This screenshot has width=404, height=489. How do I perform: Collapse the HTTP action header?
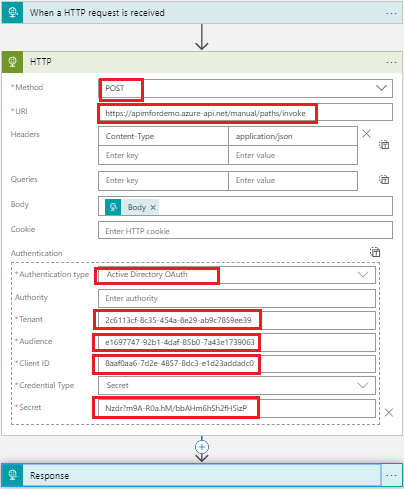(x=202, y=62)
